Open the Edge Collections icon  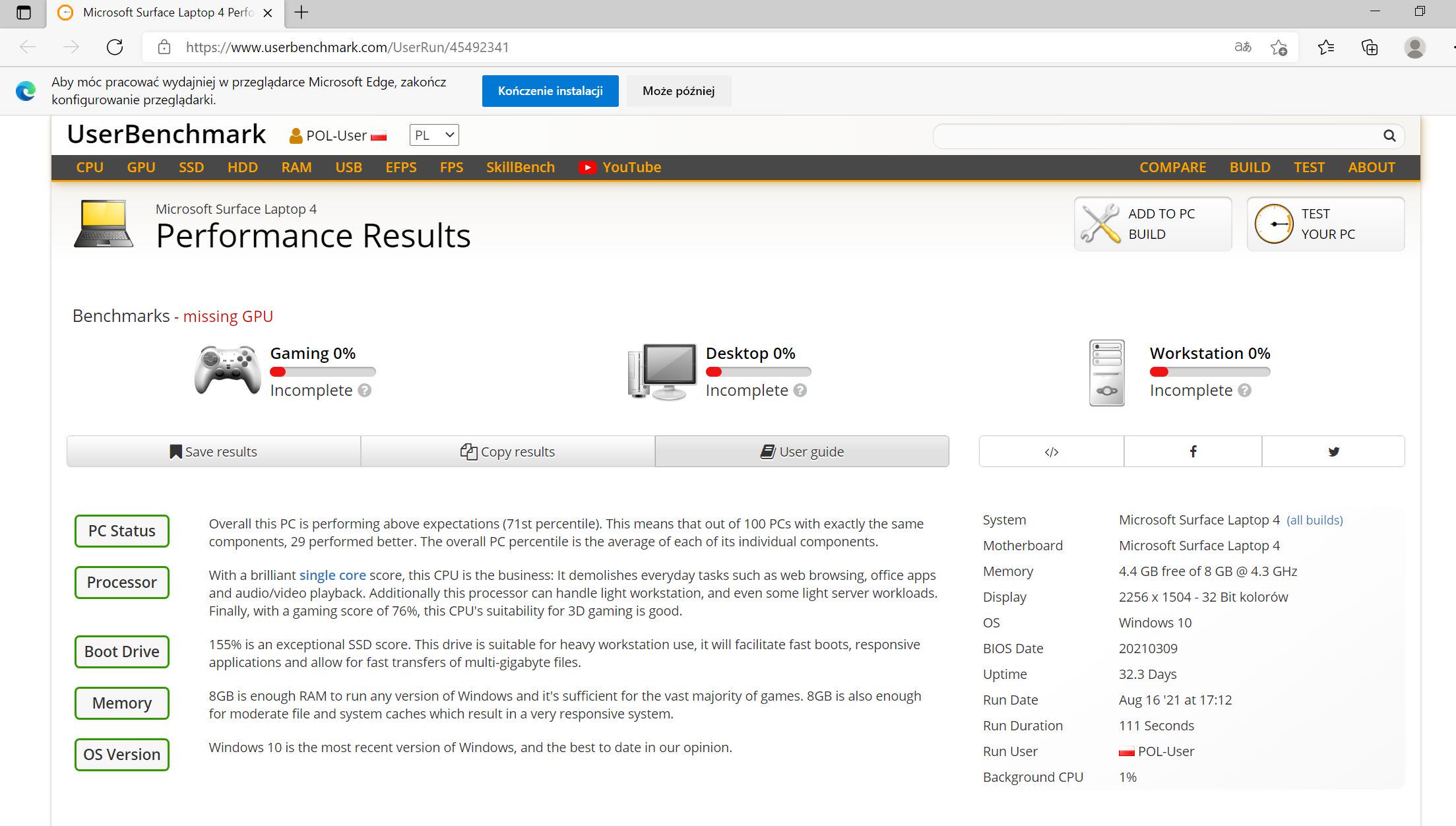[1370, 47]
